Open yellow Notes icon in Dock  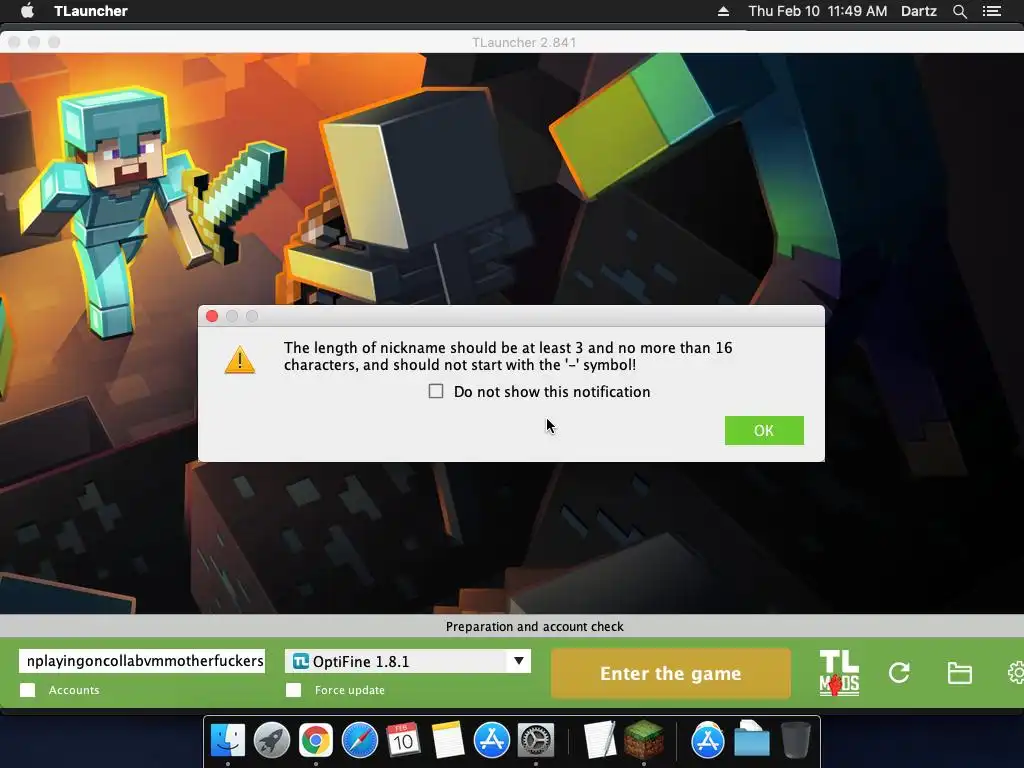(447, 741)
